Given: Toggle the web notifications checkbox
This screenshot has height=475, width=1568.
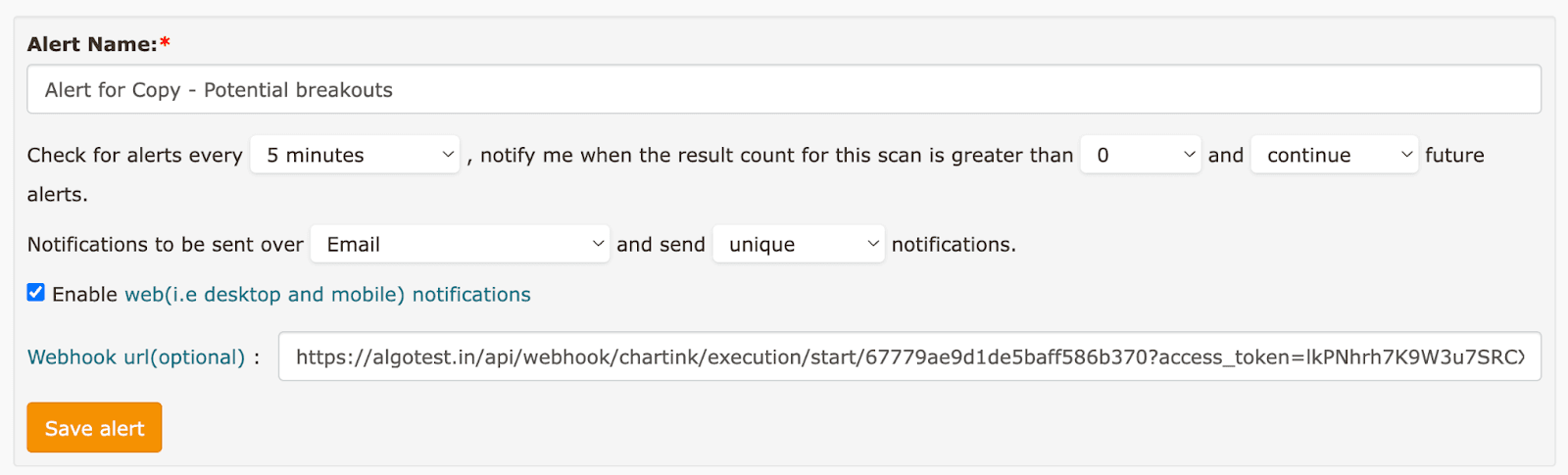Looking at the screenshot, I should click(36, 293).
